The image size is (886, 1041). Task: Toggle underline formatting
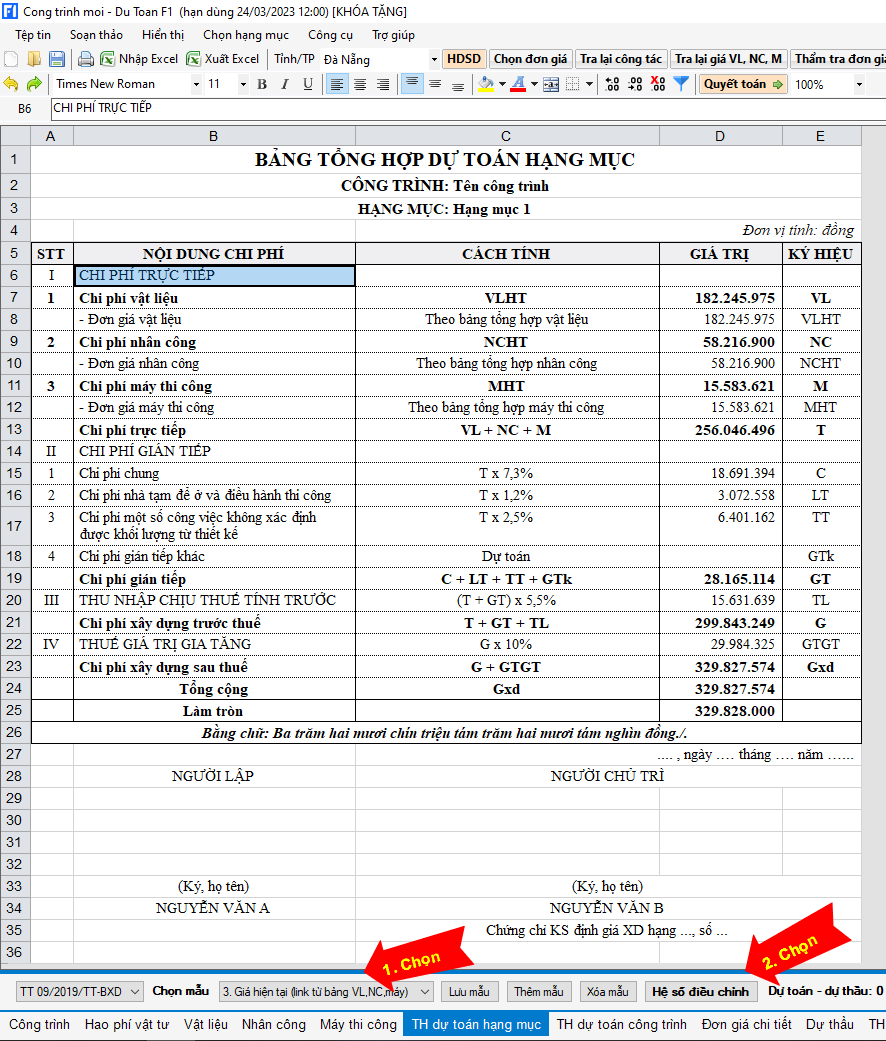[307, 84]
